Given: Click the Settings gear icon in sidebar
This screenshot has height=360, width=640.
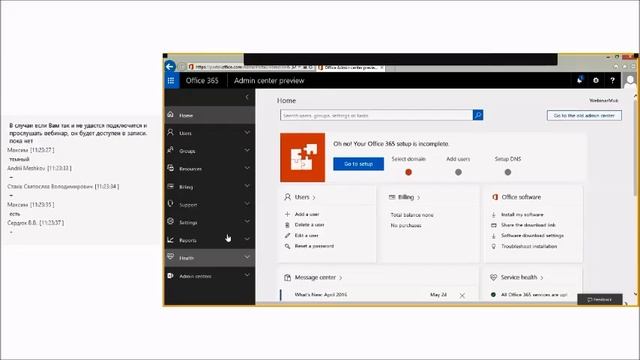Looking at the screenshot, I should click(x=171, y=221).
